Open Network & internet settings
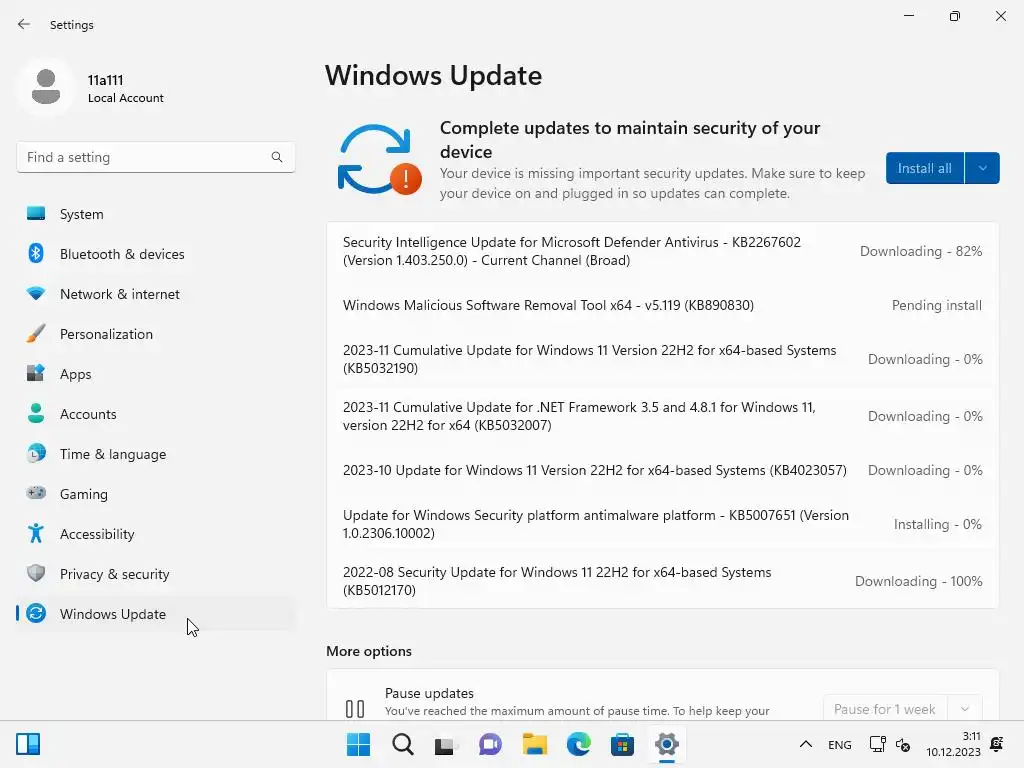 (155, 294)
